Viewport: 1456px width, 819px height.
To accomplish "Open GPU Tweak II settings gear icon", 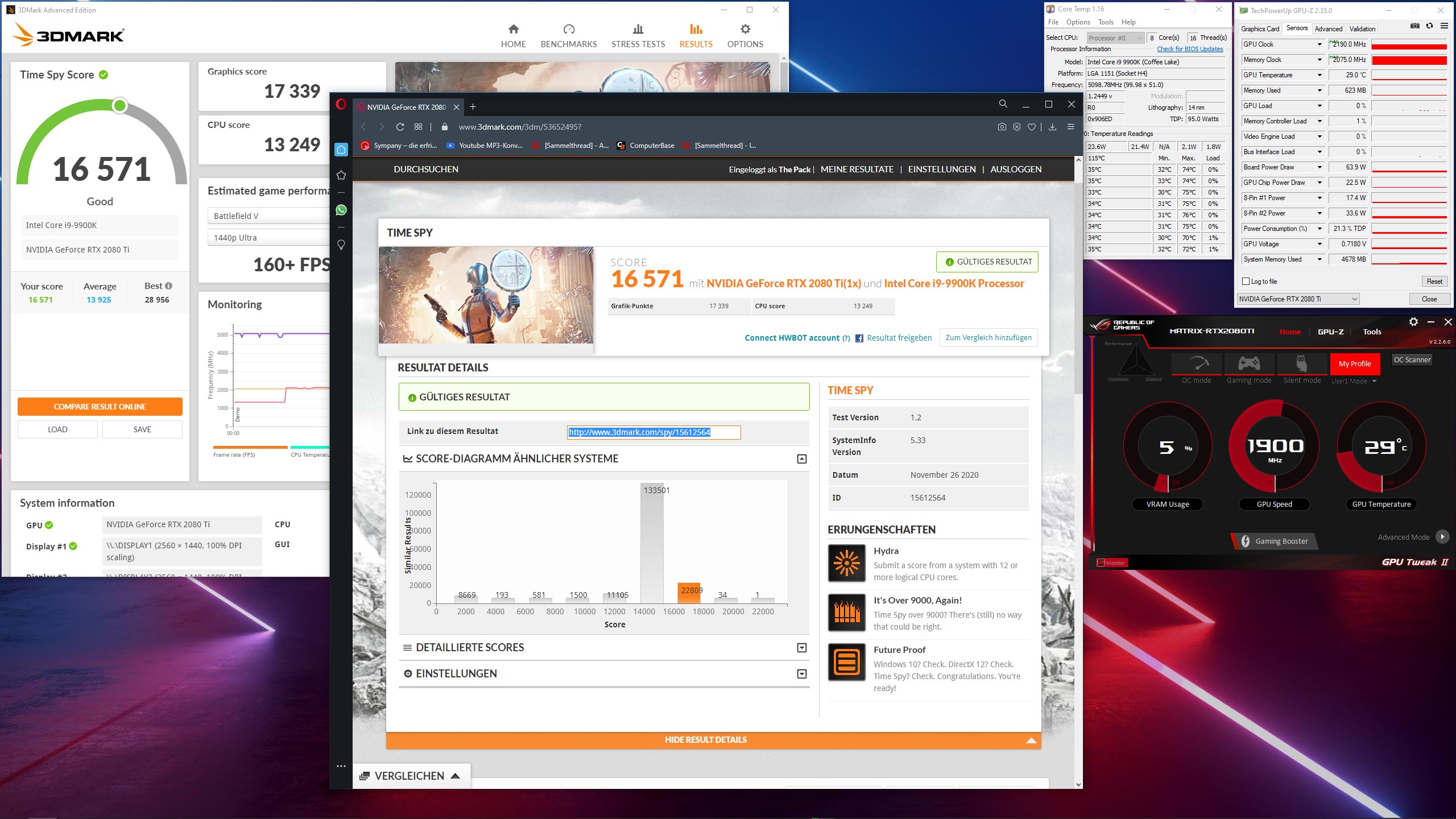I will [x=1413, y=322].
